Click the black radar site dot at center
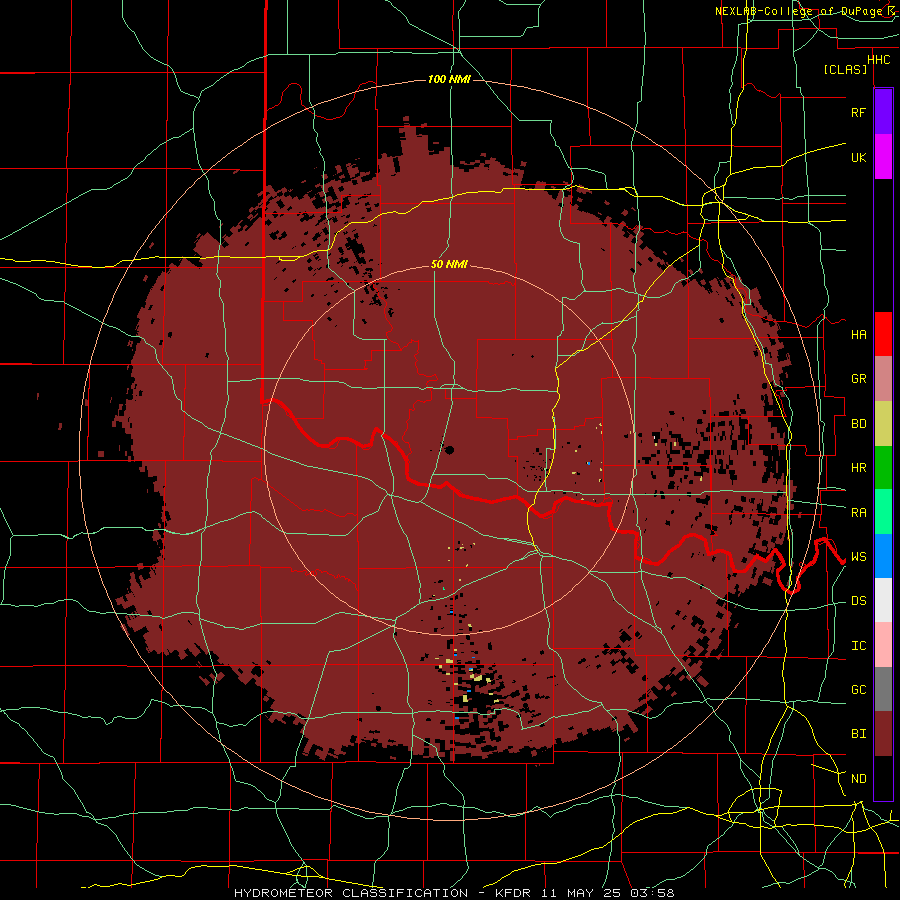Image resolution: width=900 pixels, height=900 pixels. click(x=449, y=450)
